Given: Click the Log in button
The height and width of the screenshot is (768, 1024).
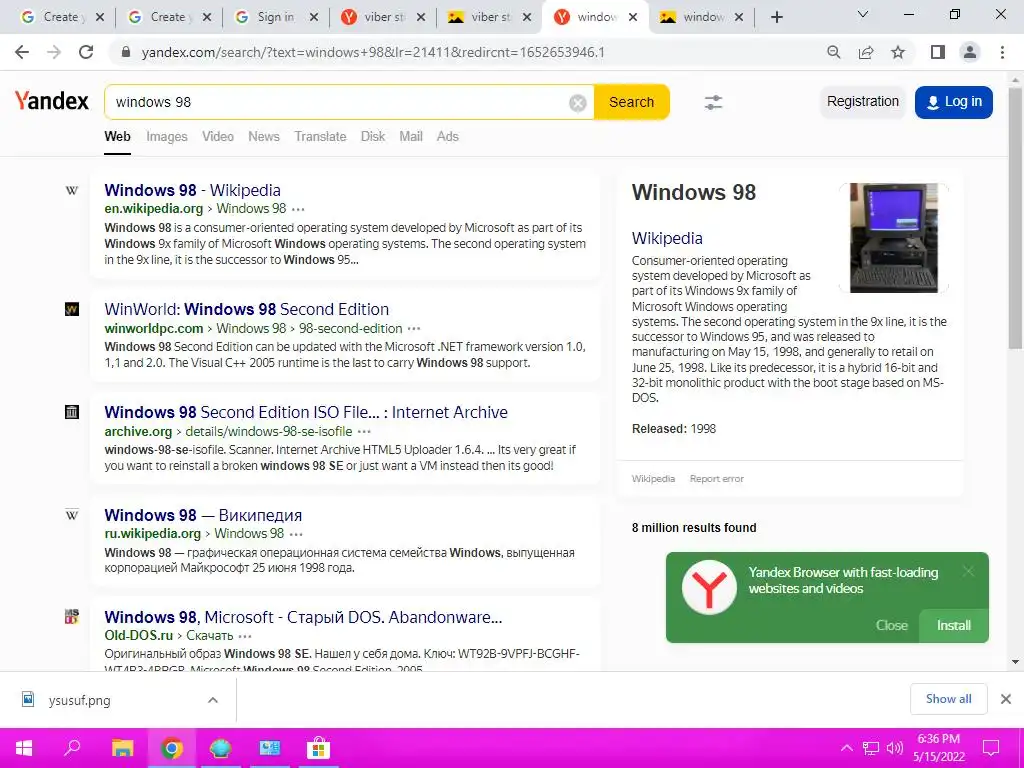Looking at the screenshot, I should [953, 102].
